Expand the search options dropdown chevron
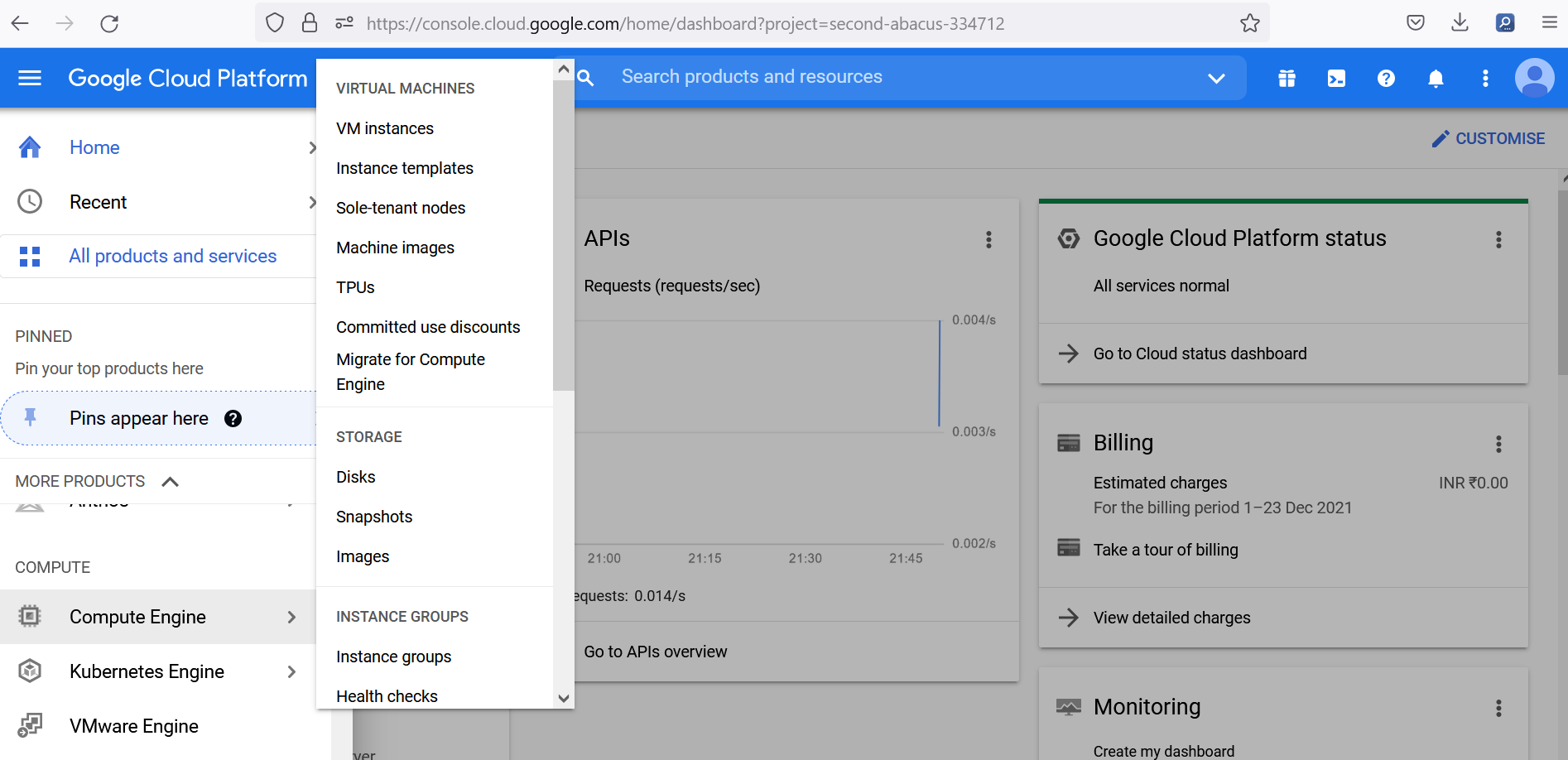1568x760 pixels. click(1216, 78)
